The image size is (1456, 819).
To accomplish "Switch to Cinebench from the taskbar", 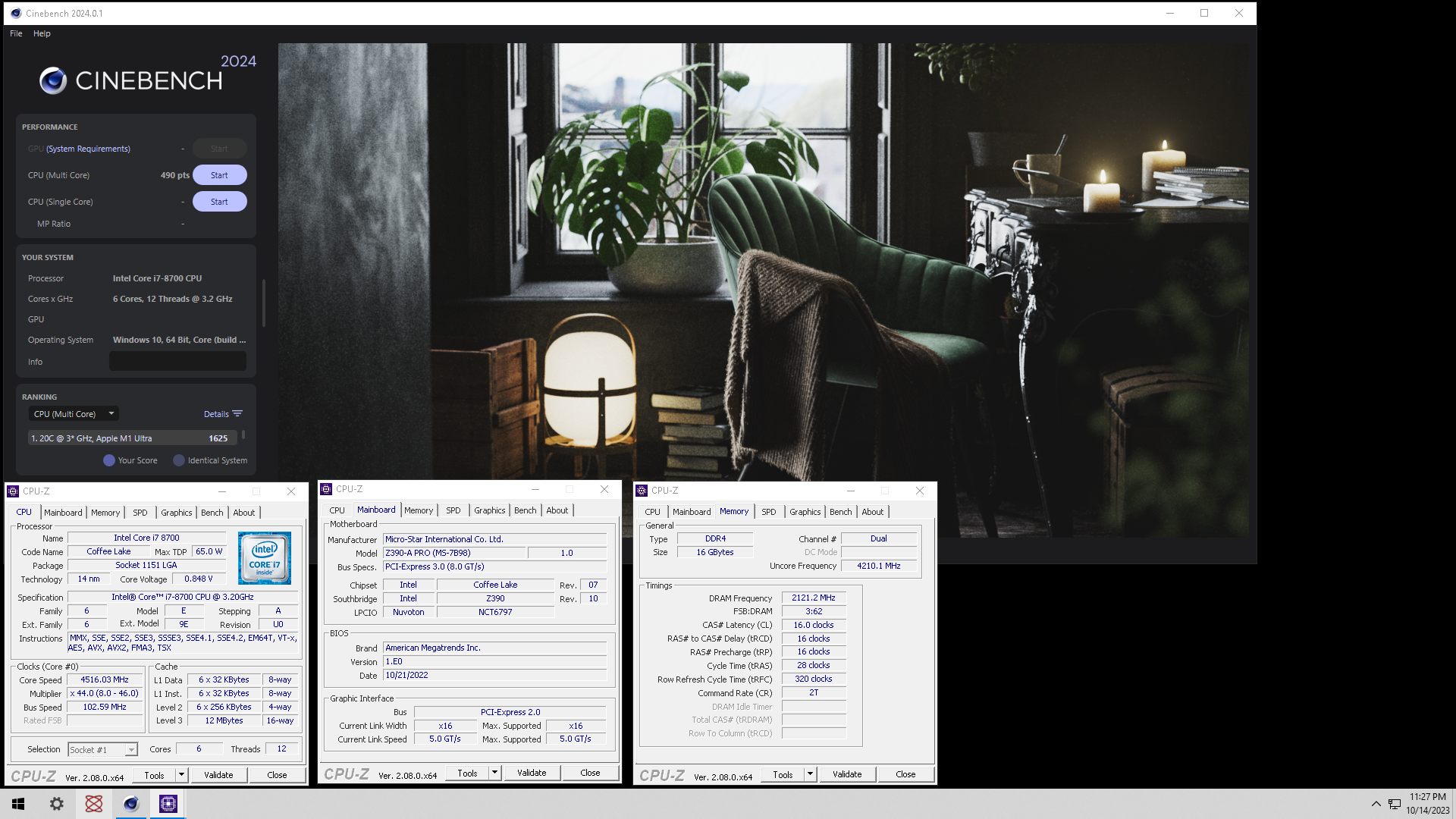I will click(131, 804).
